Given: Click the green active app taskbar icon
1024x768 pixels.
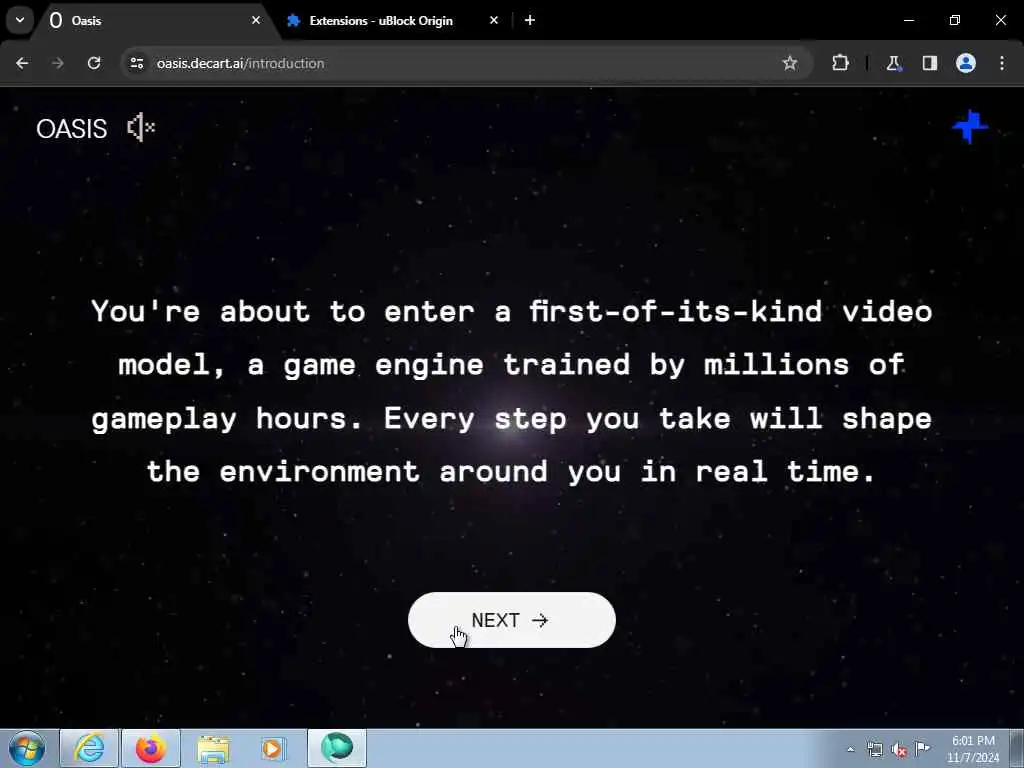Looking at the screenshot, I should coord(337,748).
